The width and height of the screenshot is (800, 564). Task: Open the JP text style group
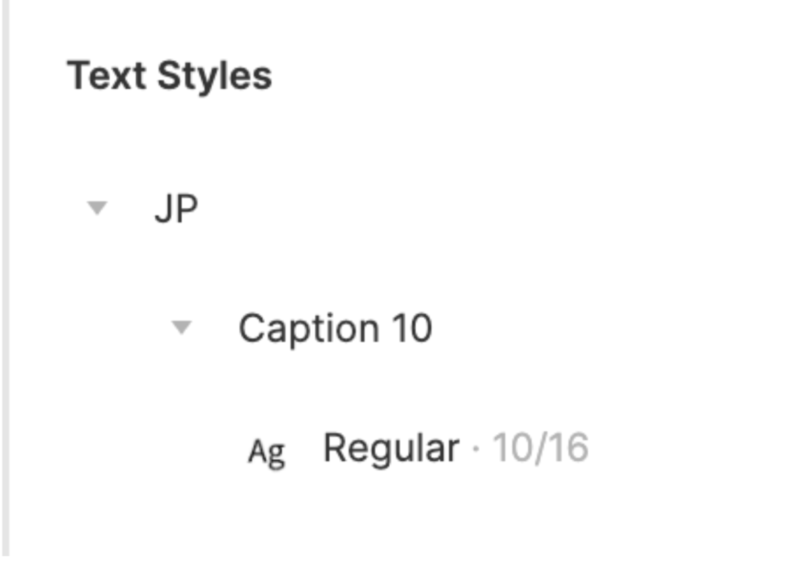(x=97, y=209)
